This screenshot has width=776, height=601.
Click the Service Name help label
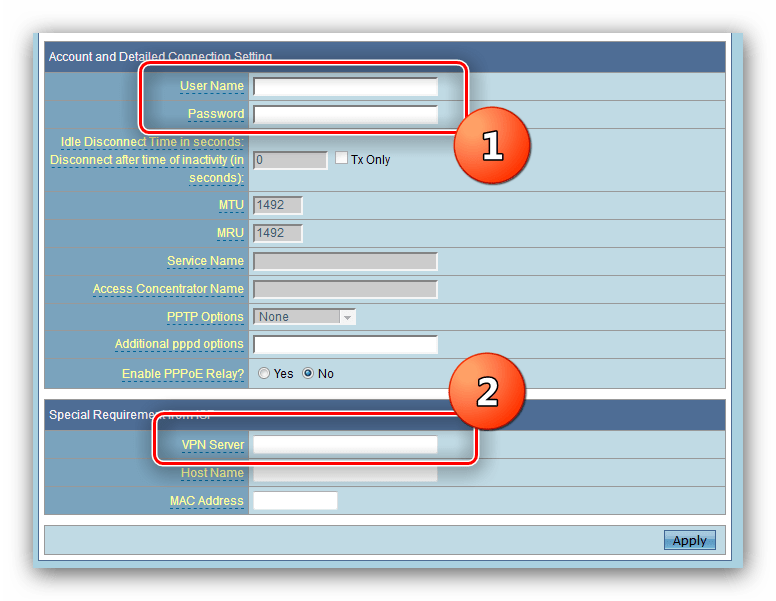point(205,261)
